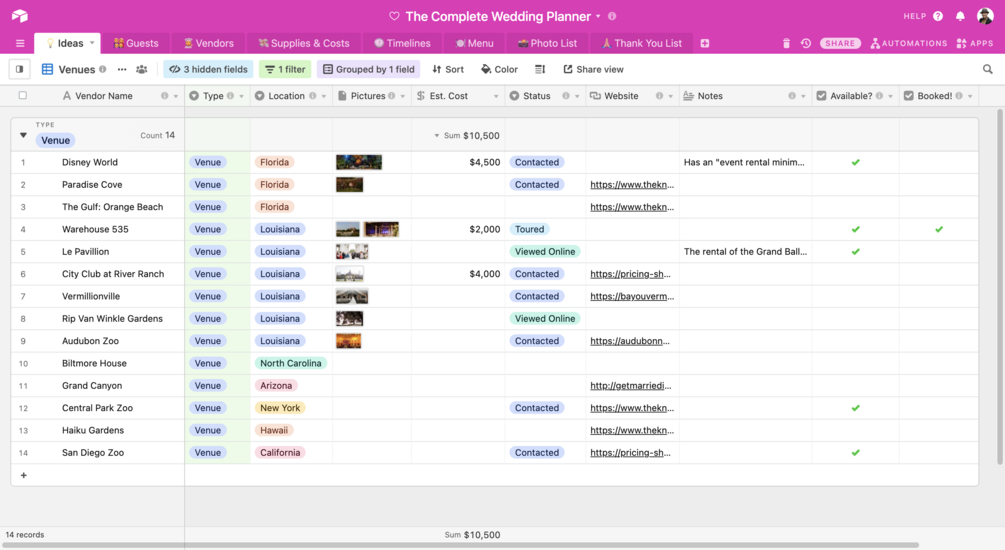Select Viewed Online status for Le Pavillion

point(545,251)
